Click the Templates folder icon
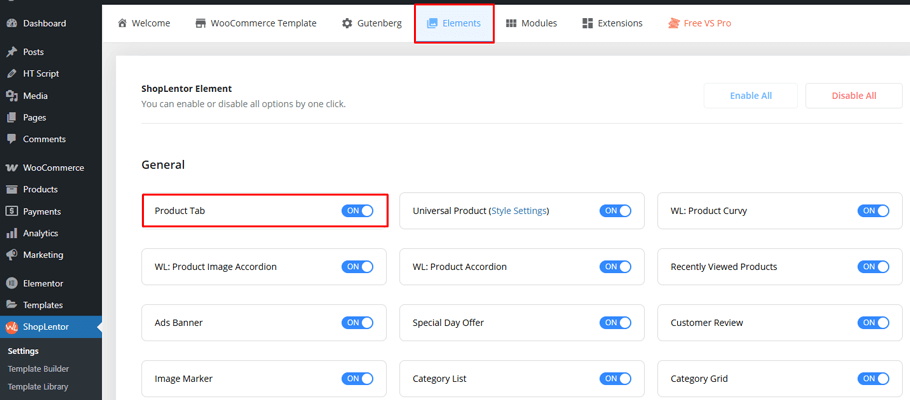 tap(11, 305)
